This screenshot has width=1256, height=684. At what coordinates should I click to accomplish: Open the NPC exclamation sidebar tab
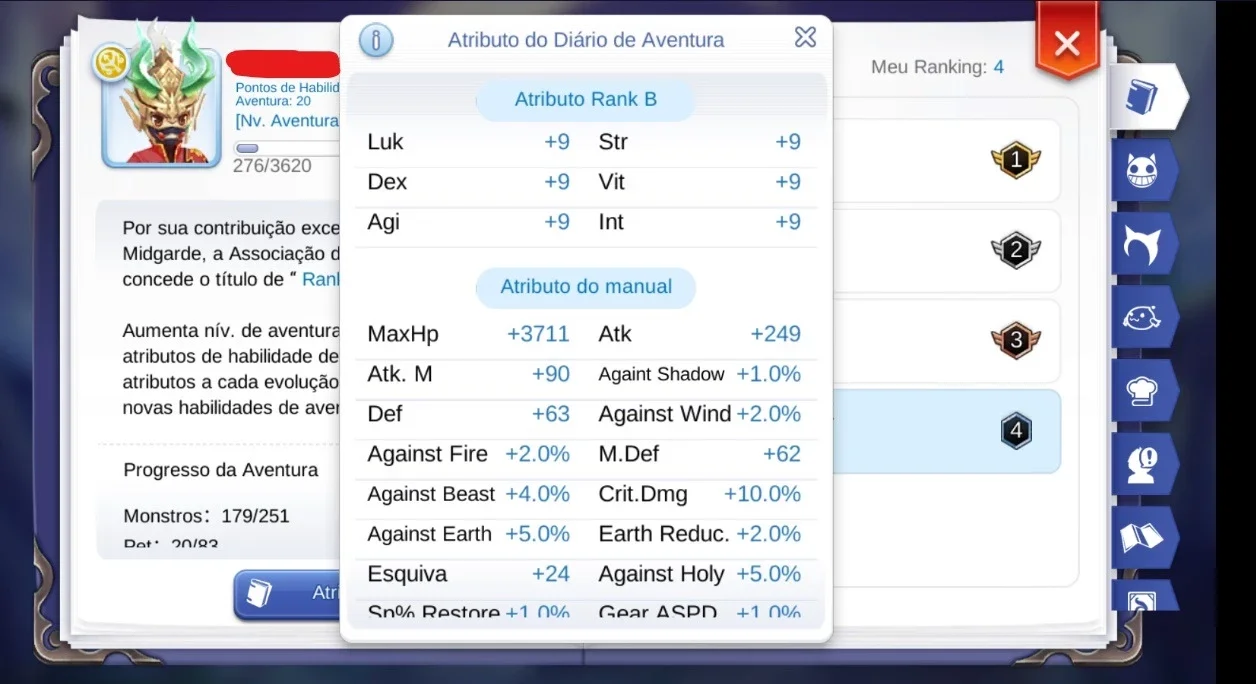pos(1144,464)
